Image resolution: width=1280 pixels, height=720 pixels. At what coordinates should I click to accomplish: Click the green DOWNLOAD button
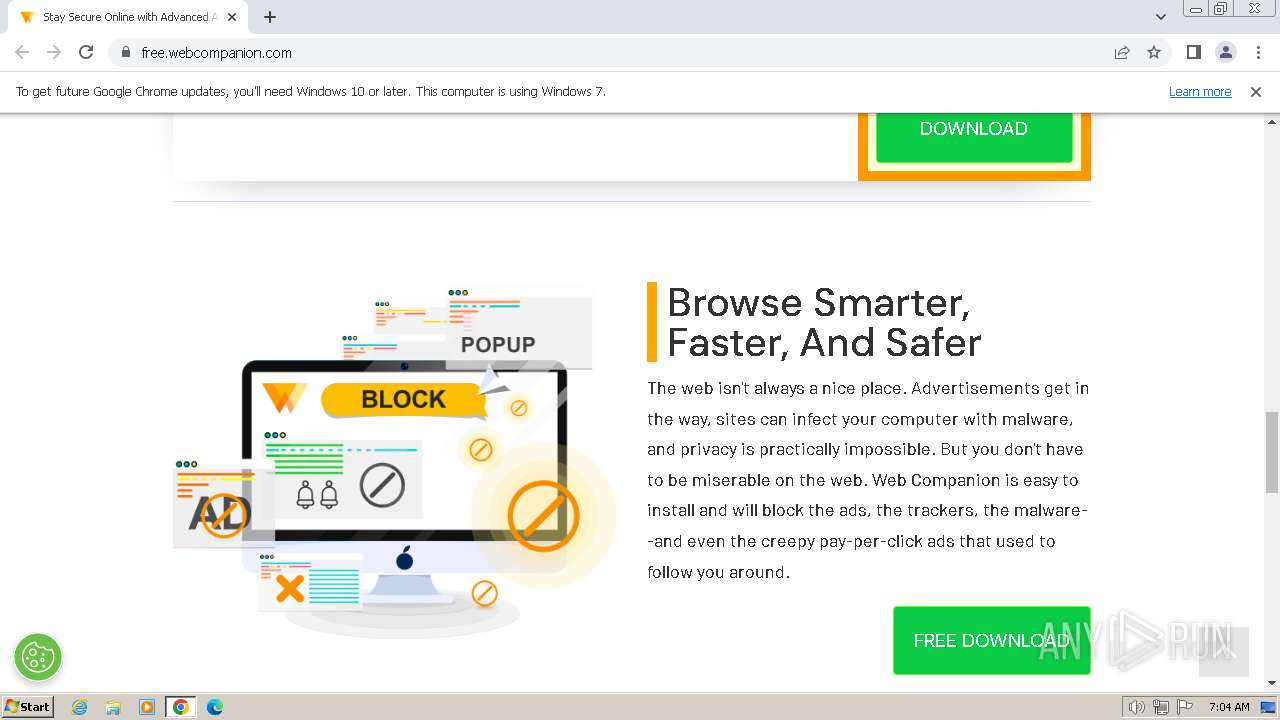coord(974,136)
